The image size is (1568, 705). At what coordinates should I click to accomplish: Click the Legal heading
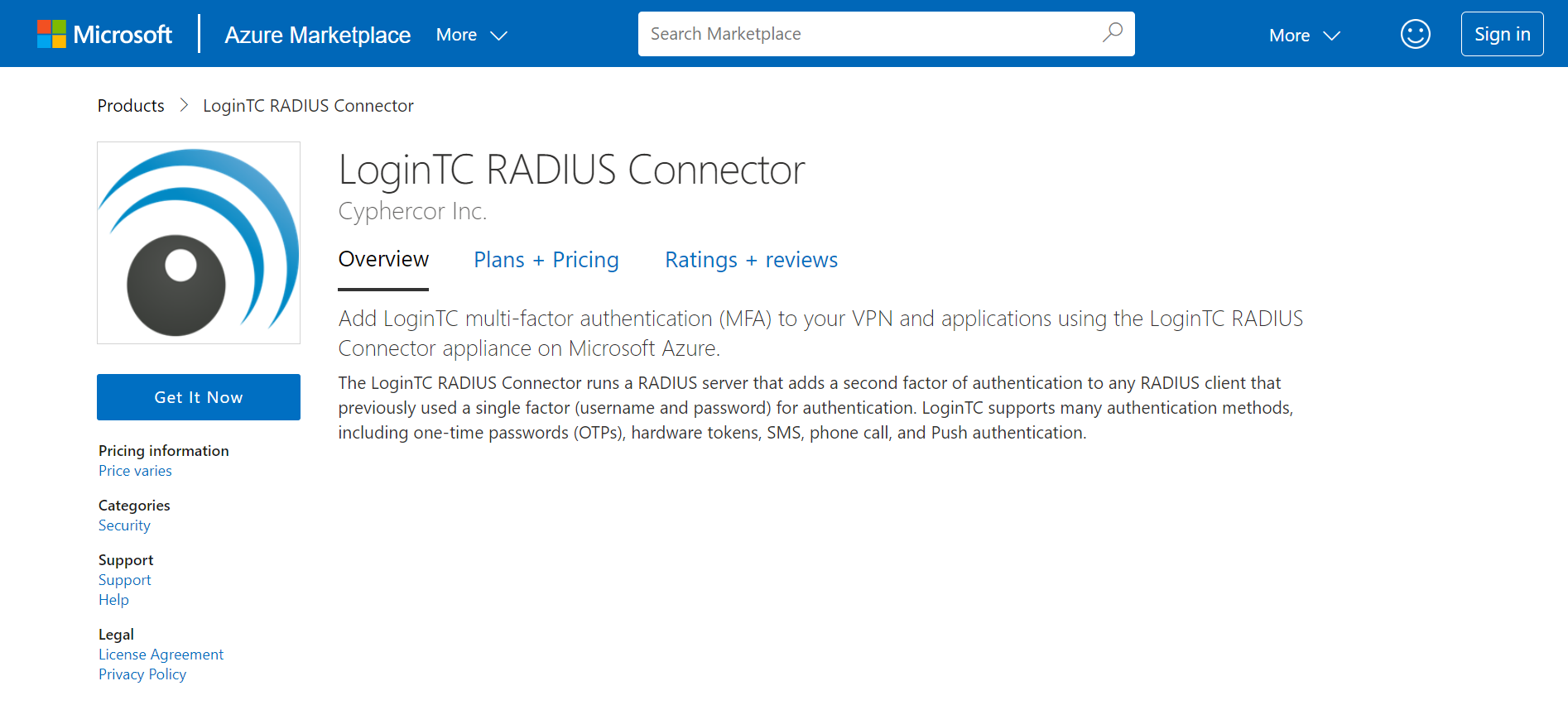coord(116,635)
